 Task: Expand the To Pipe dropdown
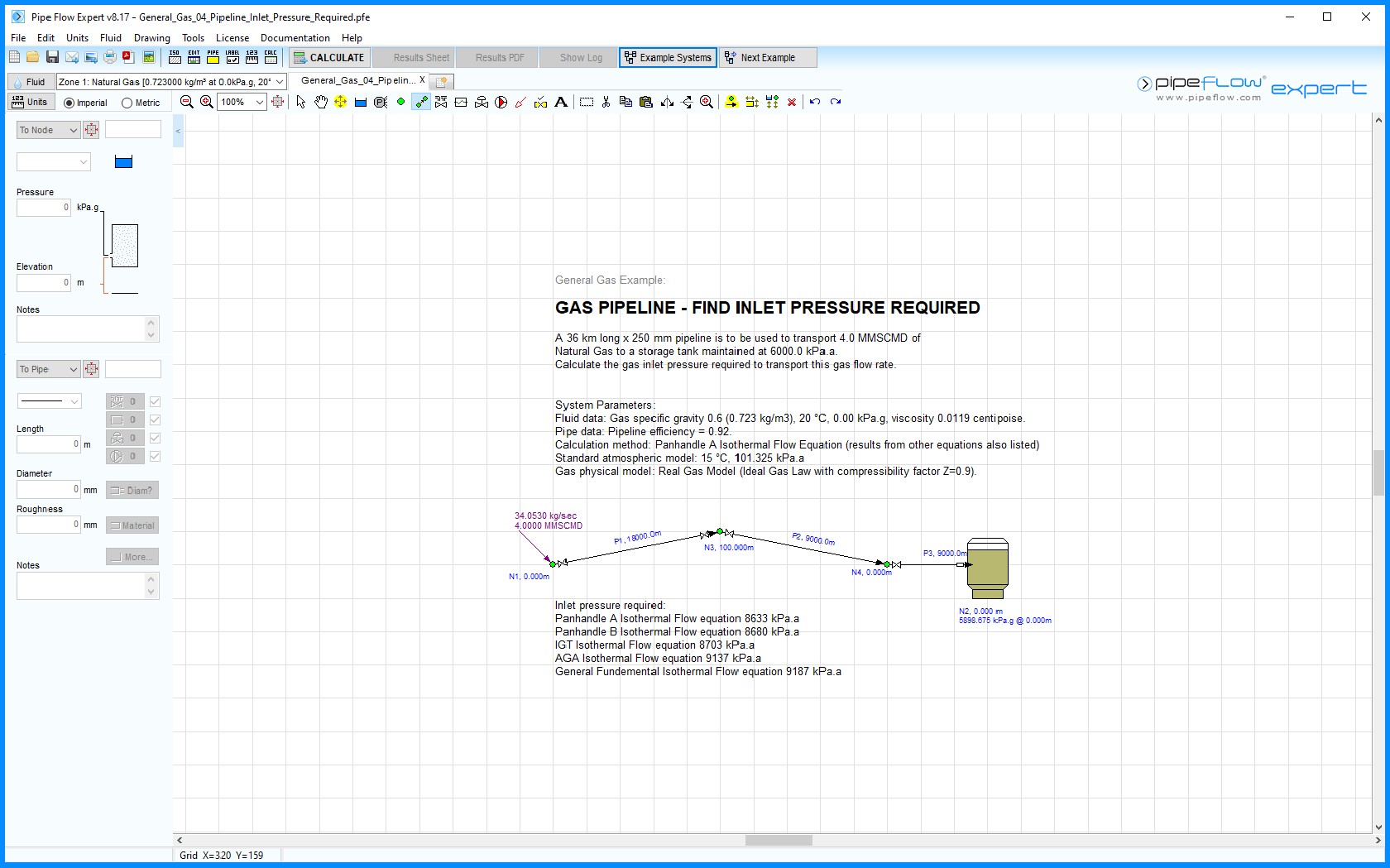coord(48,369)
